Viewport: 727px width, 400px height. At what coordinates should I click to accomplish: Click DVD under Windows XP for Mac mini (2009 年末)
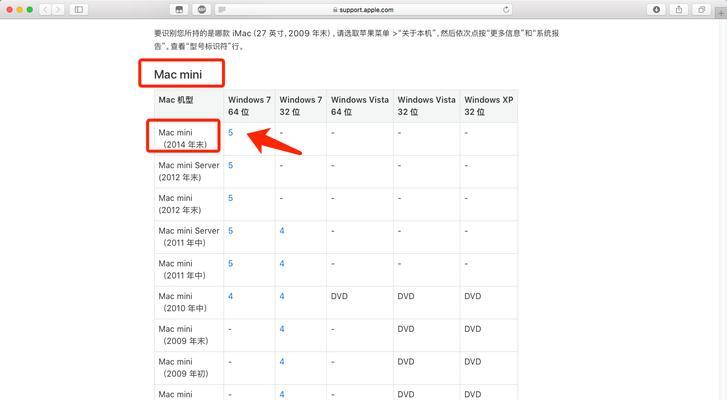(x=473, y=329)
